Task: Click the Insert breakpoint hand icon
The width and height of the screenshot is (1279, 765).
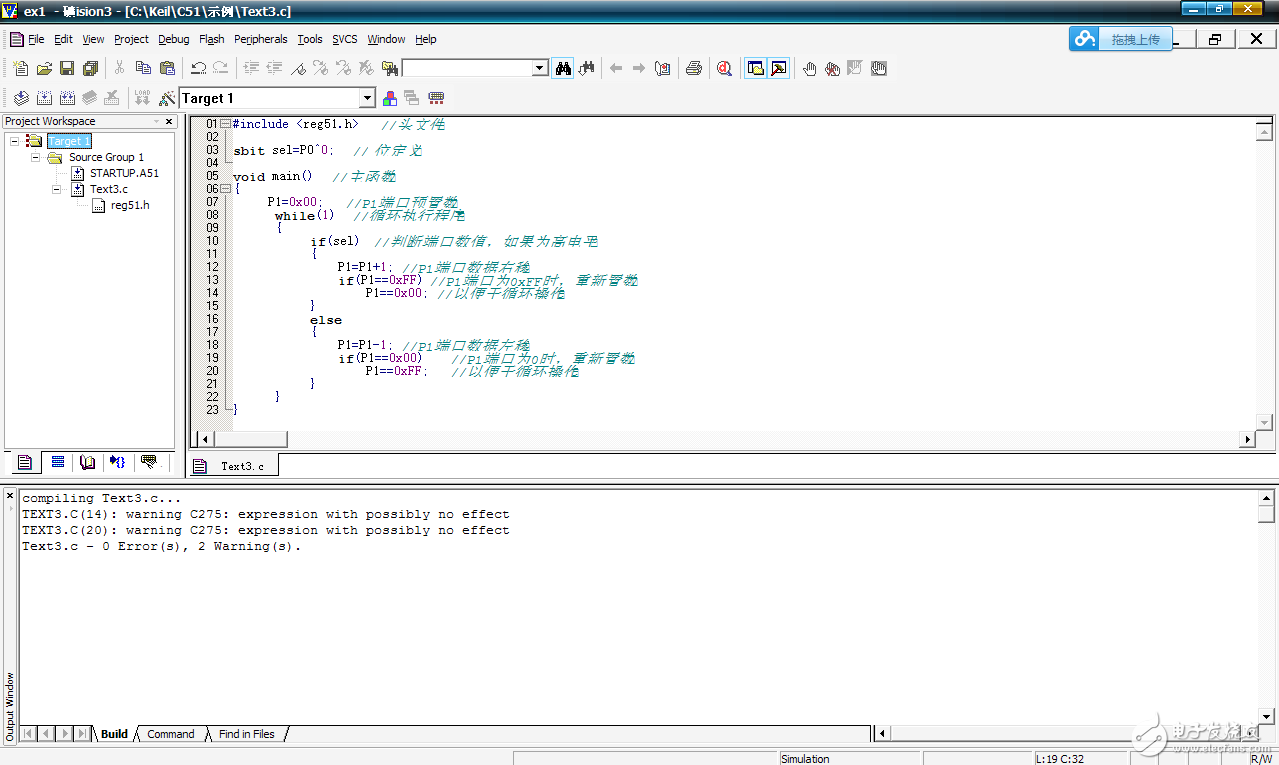Action: click(x=810, y=68)
